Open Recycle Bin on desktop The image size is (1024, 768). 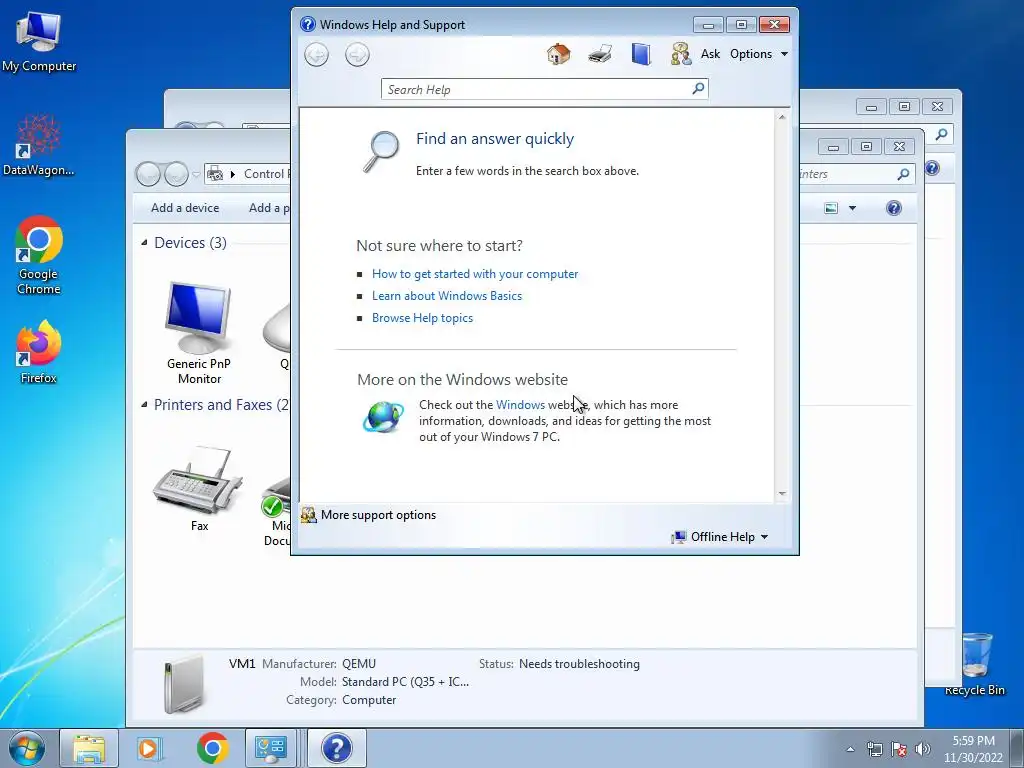coord(975,664)
